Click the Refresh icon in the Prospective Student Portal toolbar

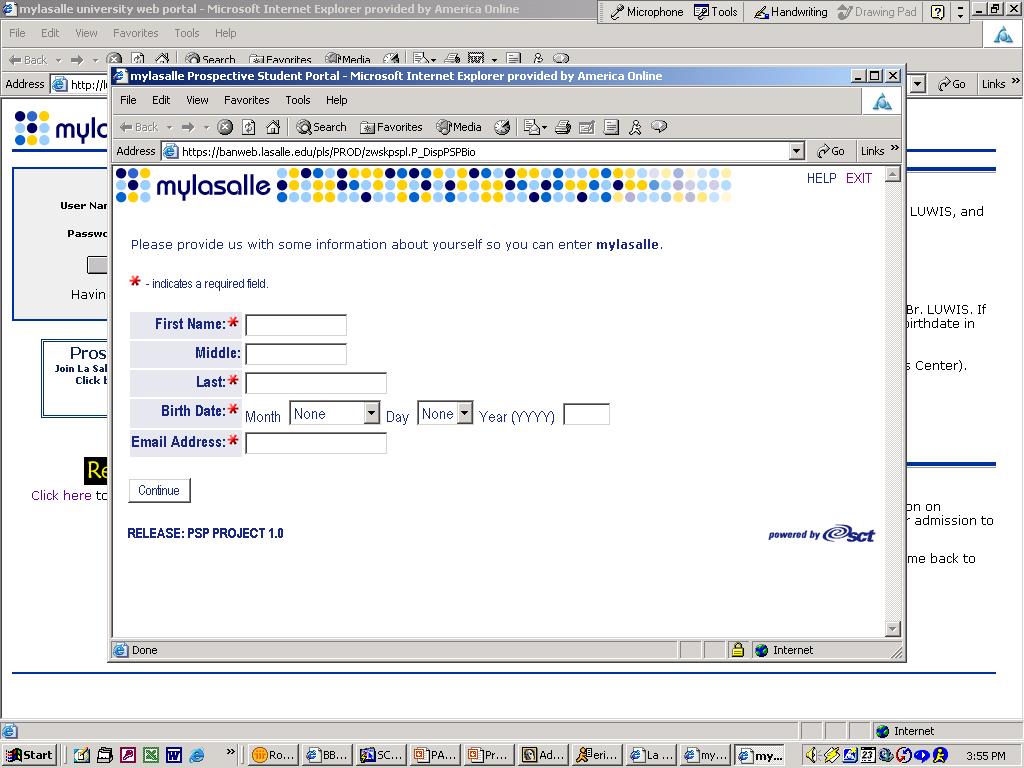249,127
